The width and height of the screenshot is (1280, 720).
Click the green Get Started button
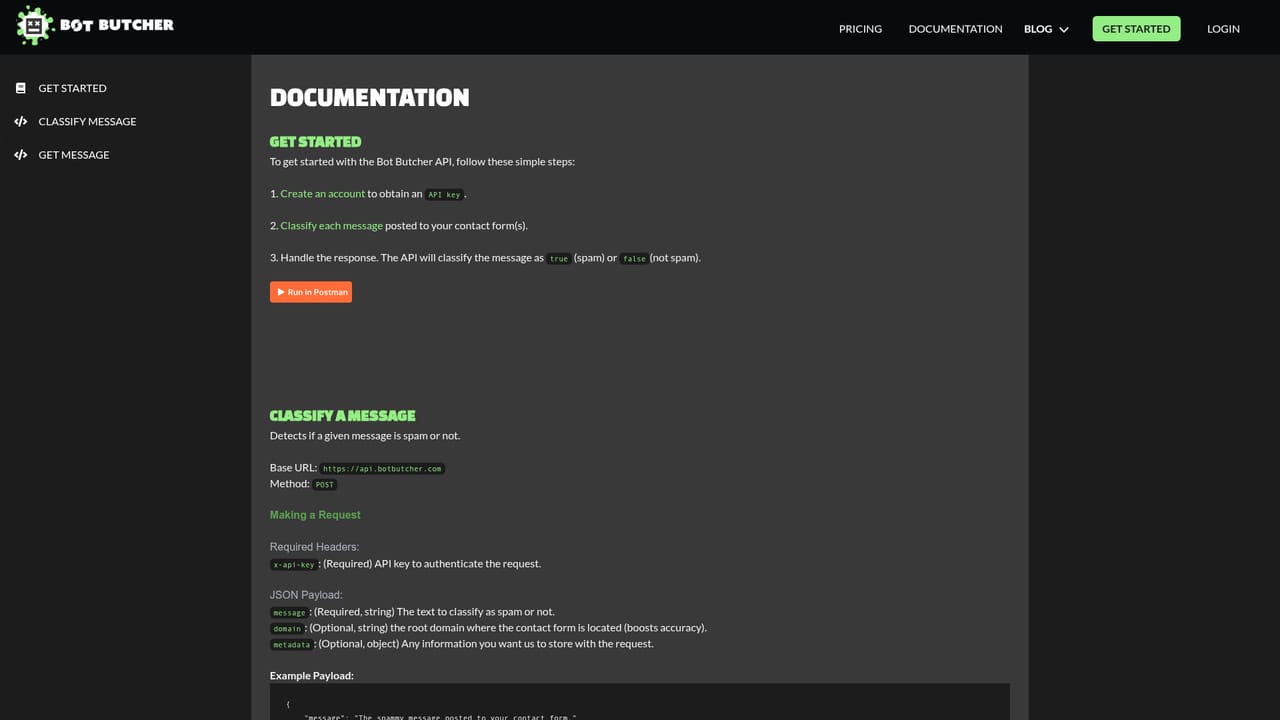pos(1136,29)
